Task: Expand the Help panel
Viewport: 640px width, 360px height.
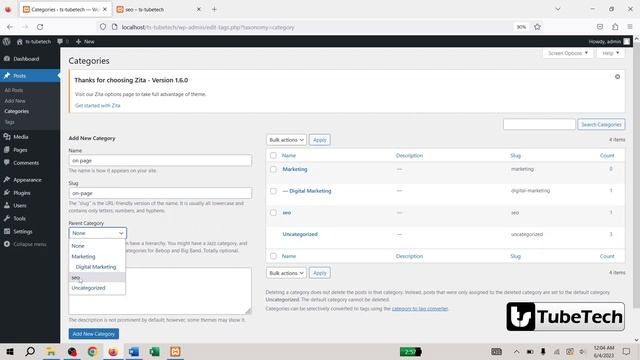Action: [x=611, y=53]
